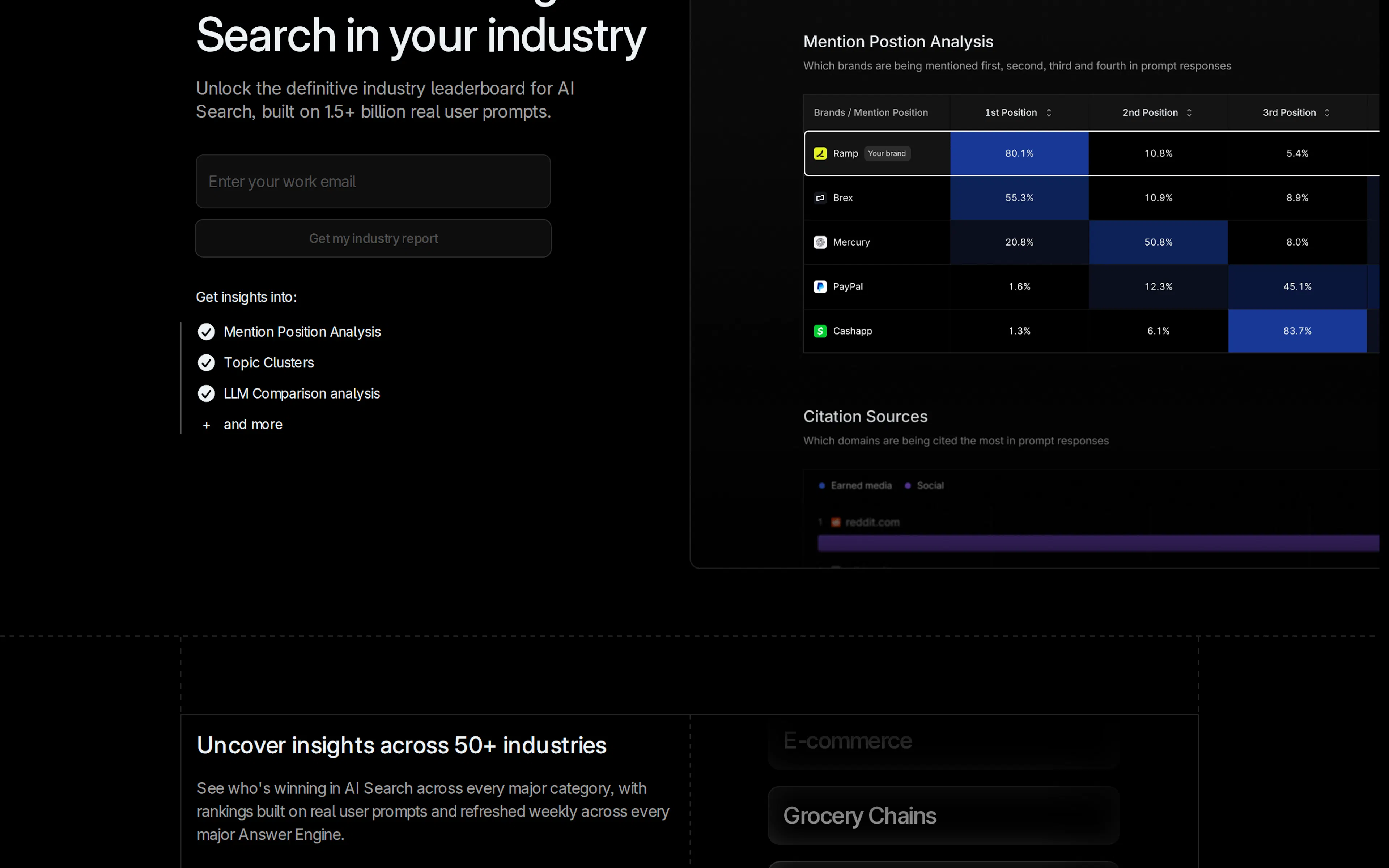Click the LLM Comparison analysis list item
This screenshot has height=868, width=1389.
(x=302, y=394)
